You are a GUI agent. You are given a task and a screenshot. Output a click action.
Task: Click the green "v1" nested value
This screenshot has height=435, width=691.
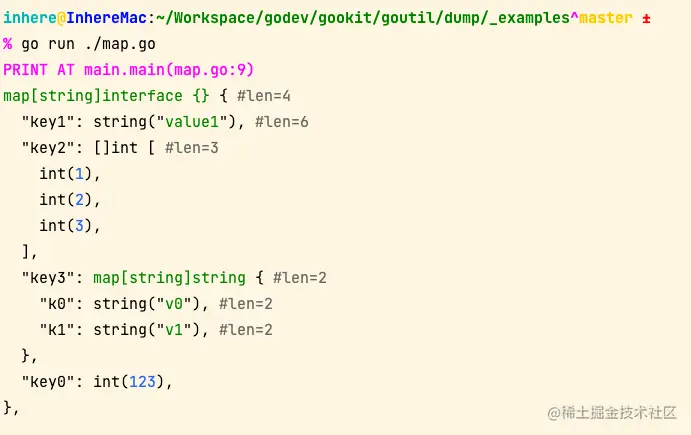pos(174,330)
